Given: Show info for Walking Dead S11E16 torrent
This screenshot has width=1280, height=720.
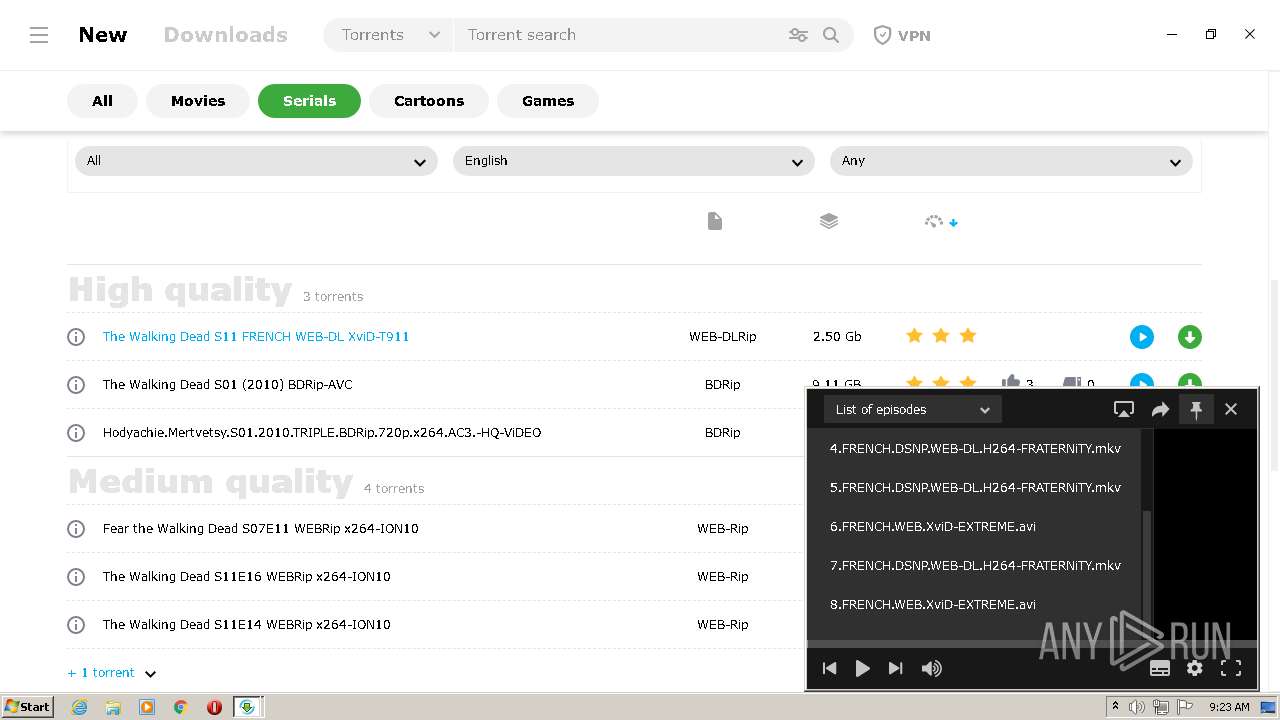Looking at the screenshot, I should [76, 577].
